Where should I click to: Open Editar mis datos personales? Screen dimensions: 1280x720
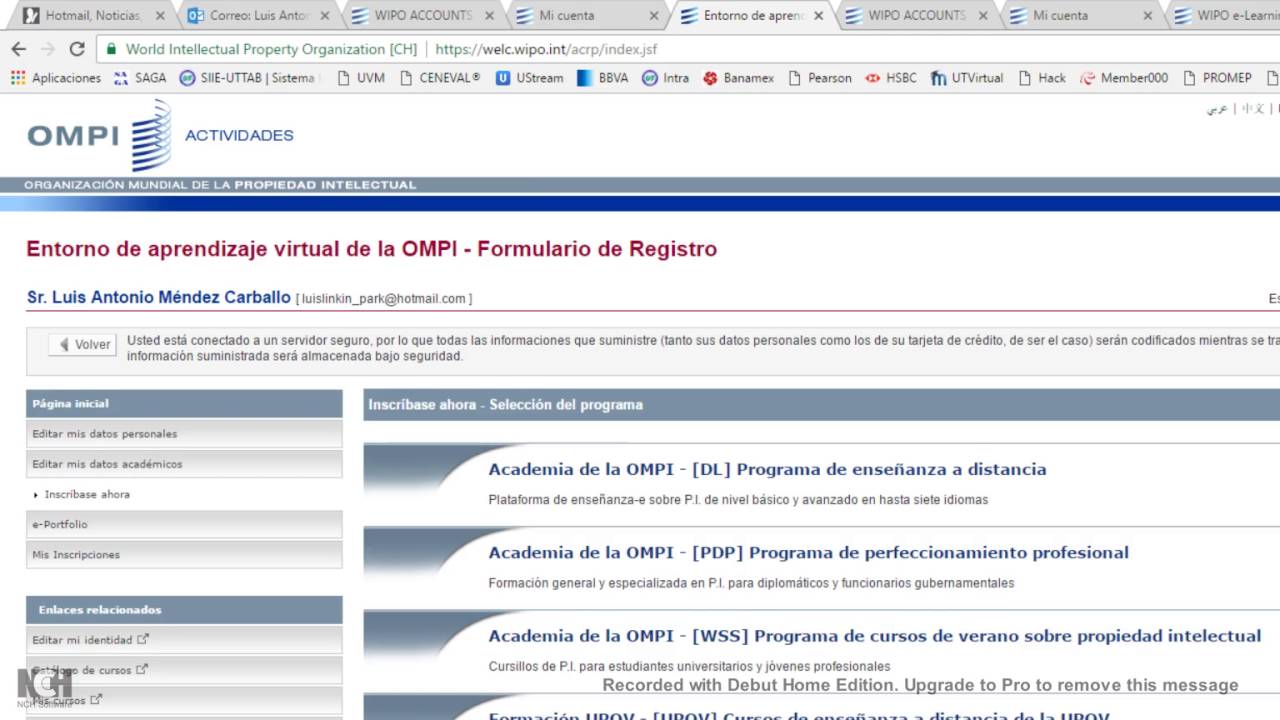[184, 434]
